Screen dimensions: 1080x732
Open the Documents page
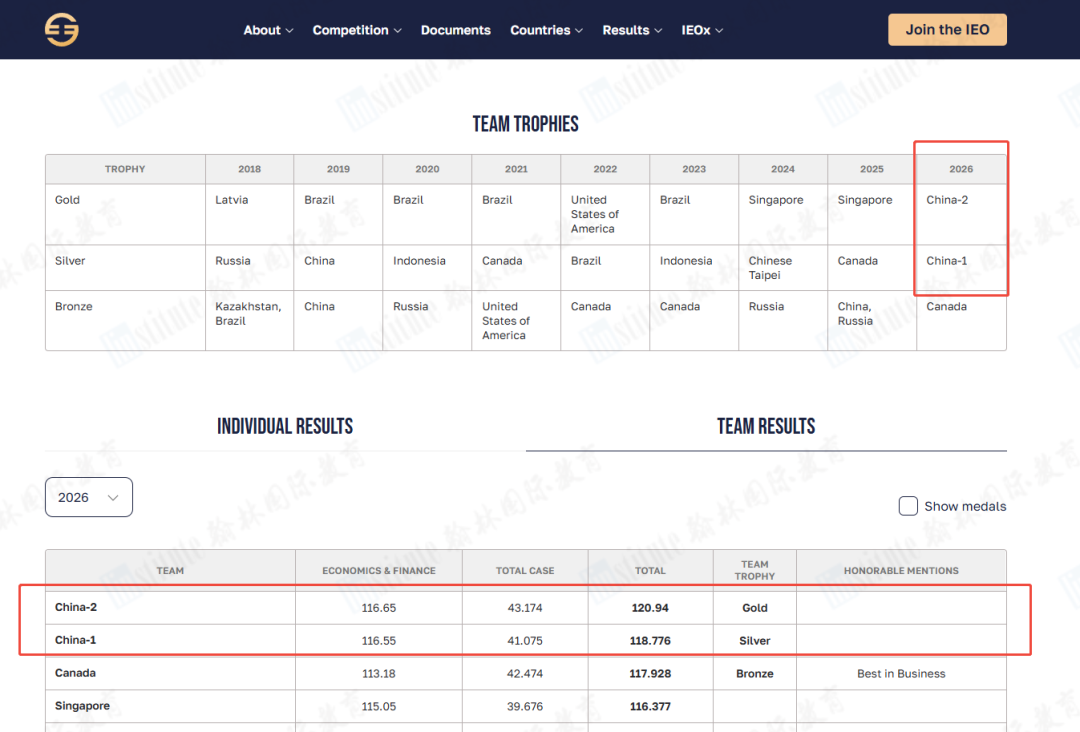coord(455,30)
